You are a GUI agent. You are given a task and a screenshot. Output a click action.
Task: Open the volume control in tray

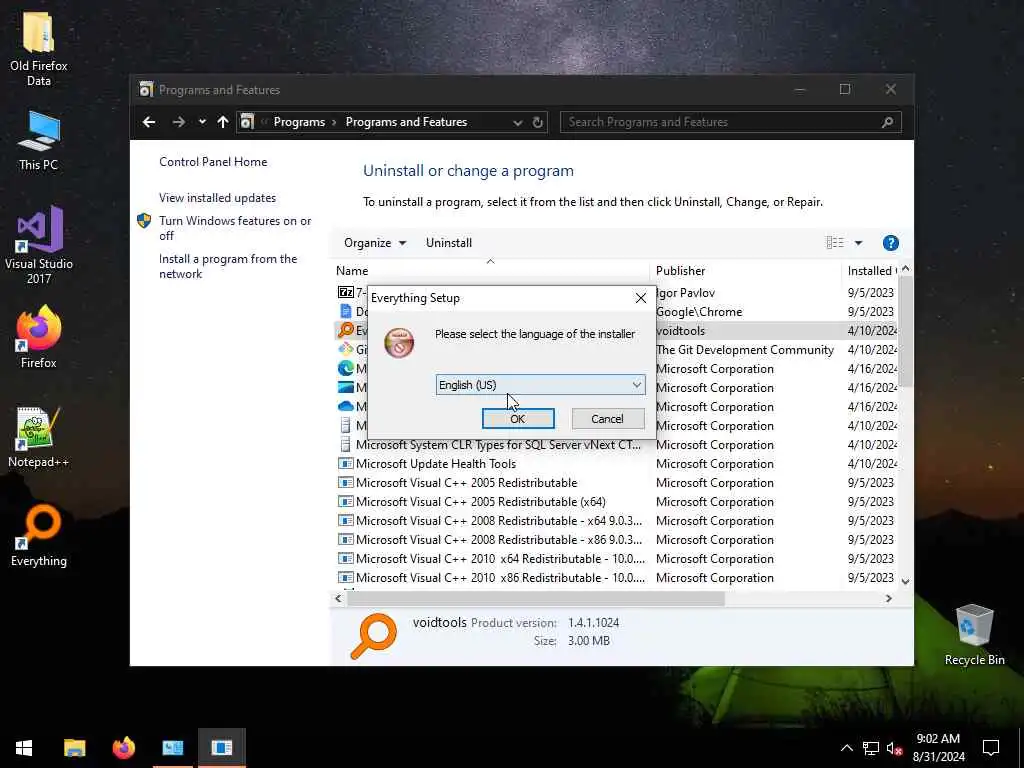pyautogui.click(x=895, y=748)
